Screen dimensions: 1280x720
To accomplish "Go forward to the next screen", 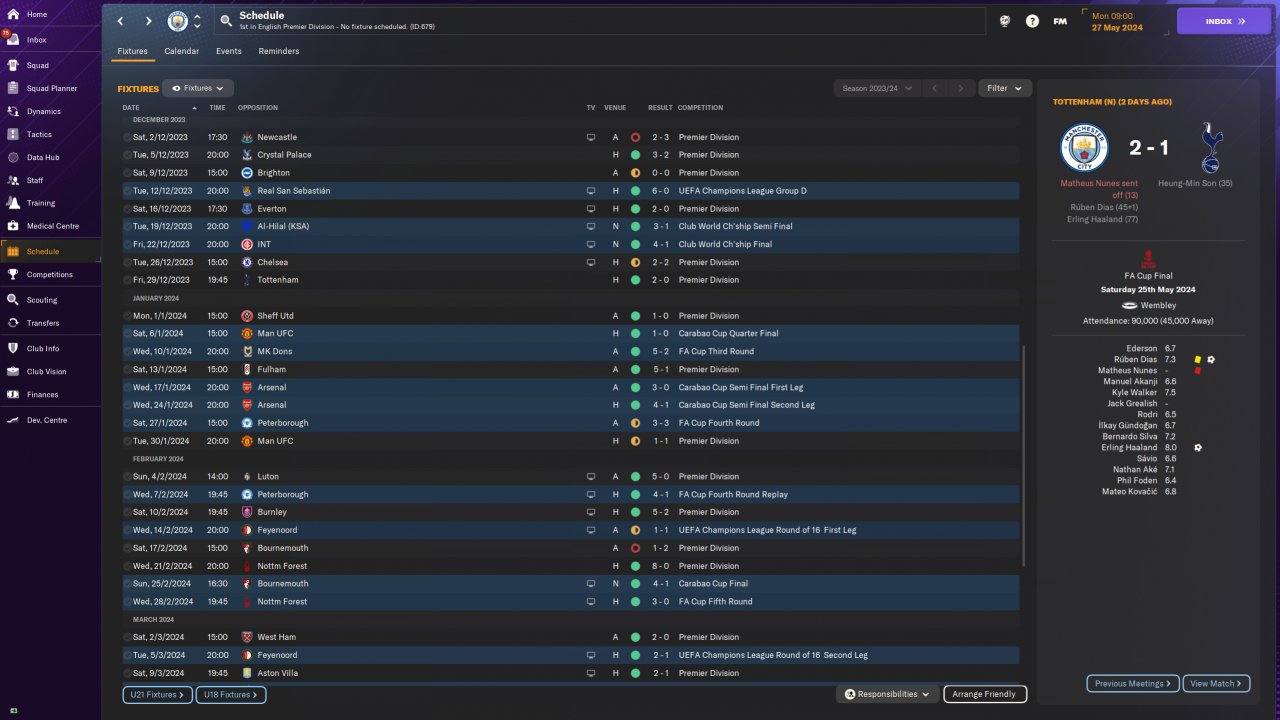I will pyautogui.click(x=149, y=21).
